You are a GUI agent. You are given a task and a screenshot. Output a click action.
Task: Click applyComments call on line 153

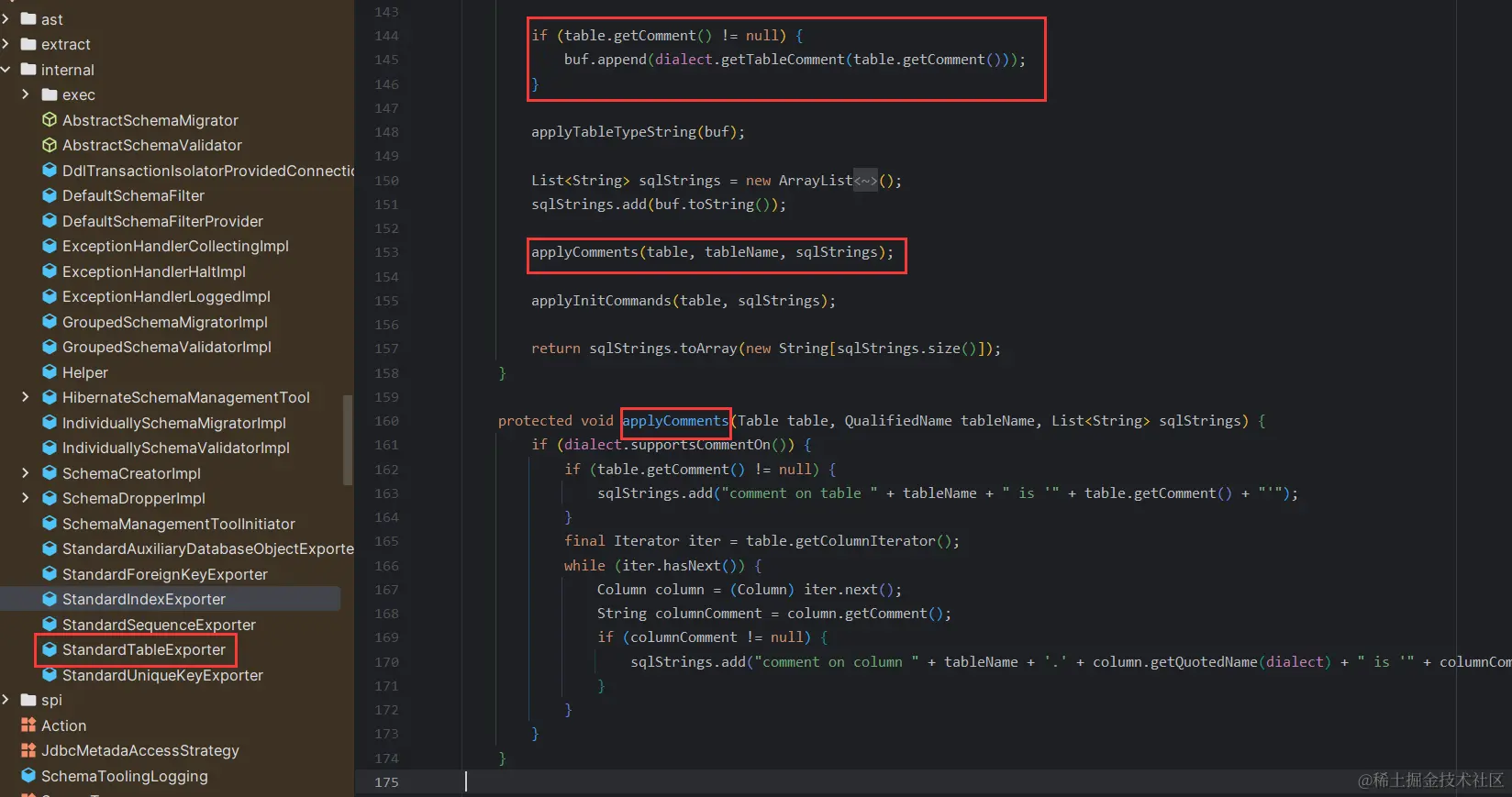tap(584, 252)
